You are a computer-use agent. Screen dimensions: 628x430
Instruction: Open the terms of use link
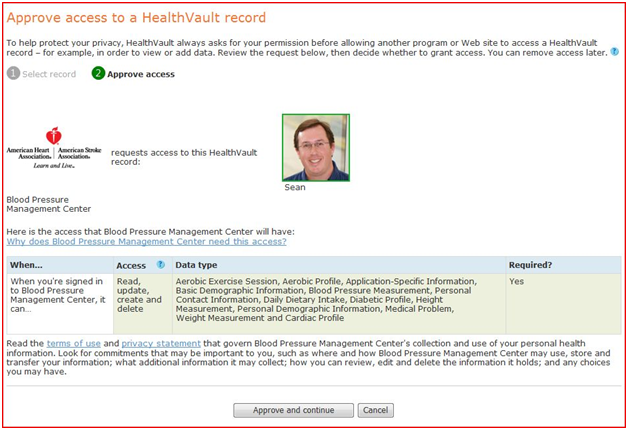click(74, 344)
